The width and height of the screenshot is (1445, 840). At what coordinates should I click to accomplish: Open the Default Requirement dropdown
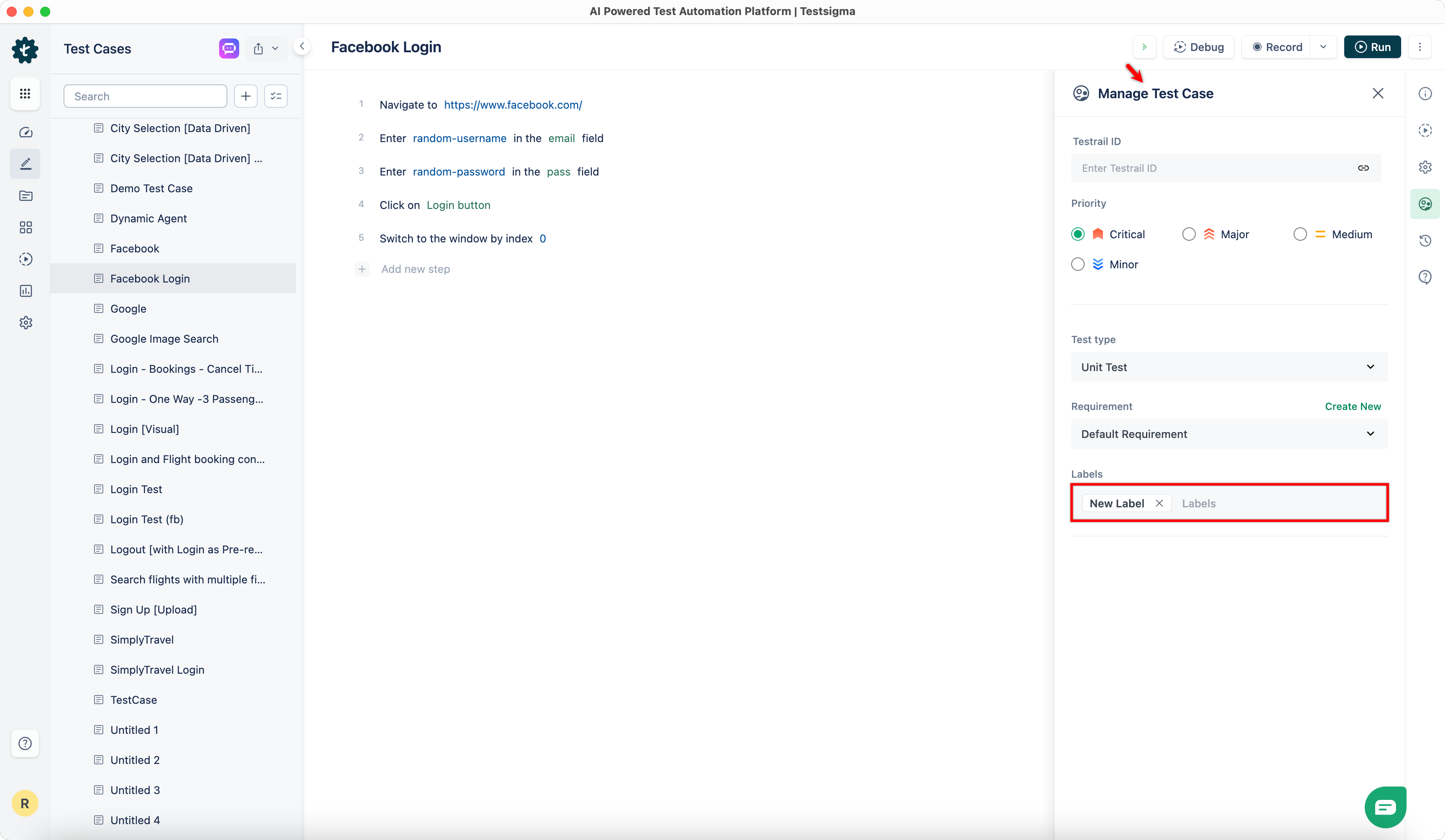click(x=1229, y=434)
